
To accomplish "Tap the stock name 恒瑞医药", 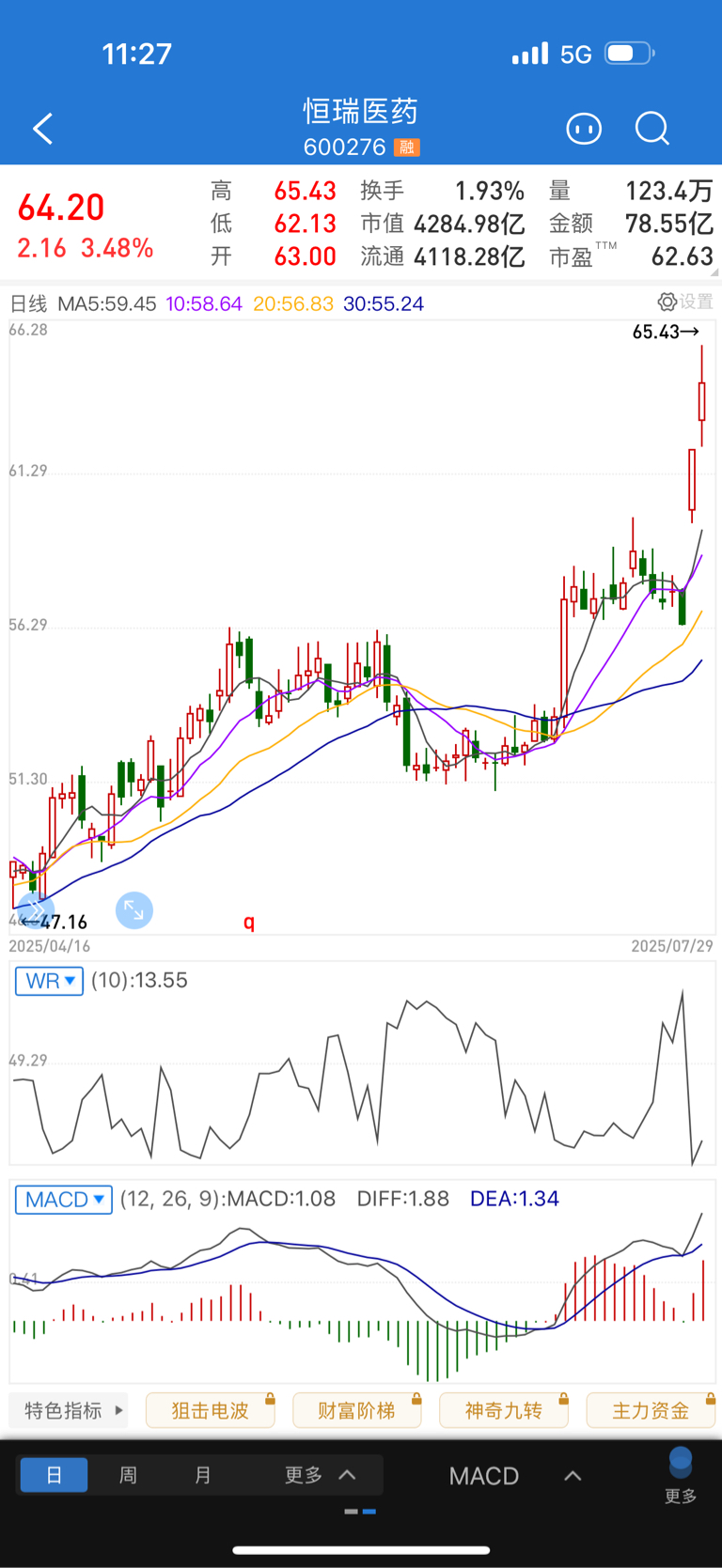I will point(361,111).
